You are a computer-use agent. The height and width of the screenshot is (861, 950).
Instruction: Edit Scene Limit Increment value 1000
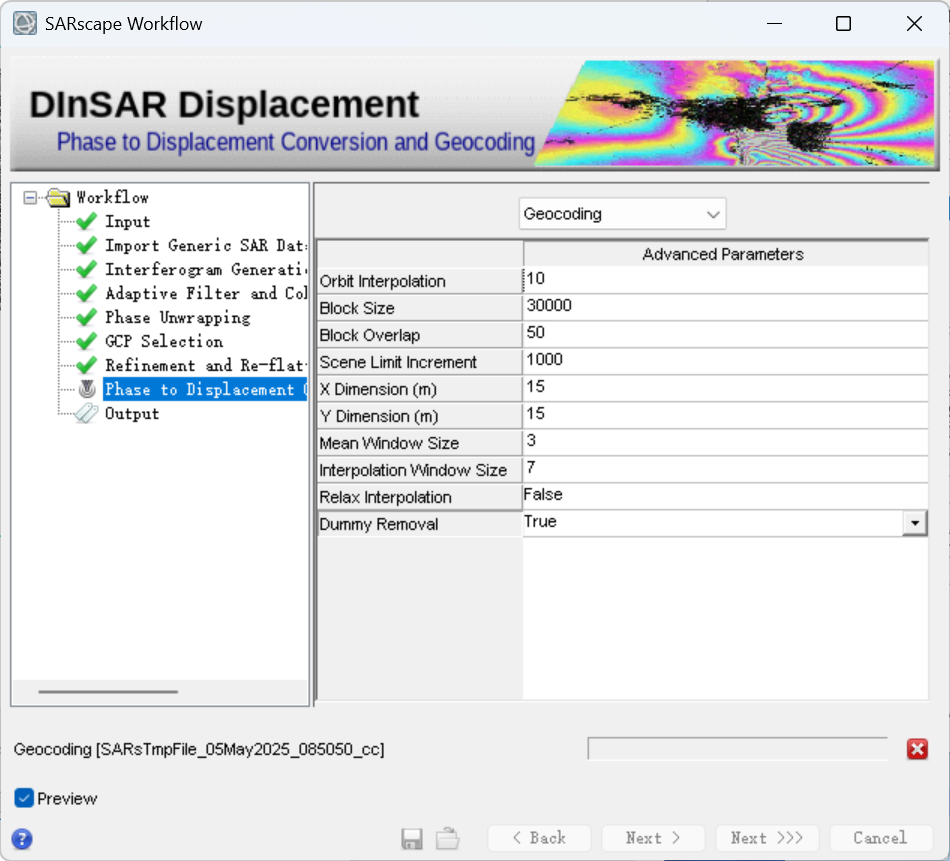(x=725, y=361)
